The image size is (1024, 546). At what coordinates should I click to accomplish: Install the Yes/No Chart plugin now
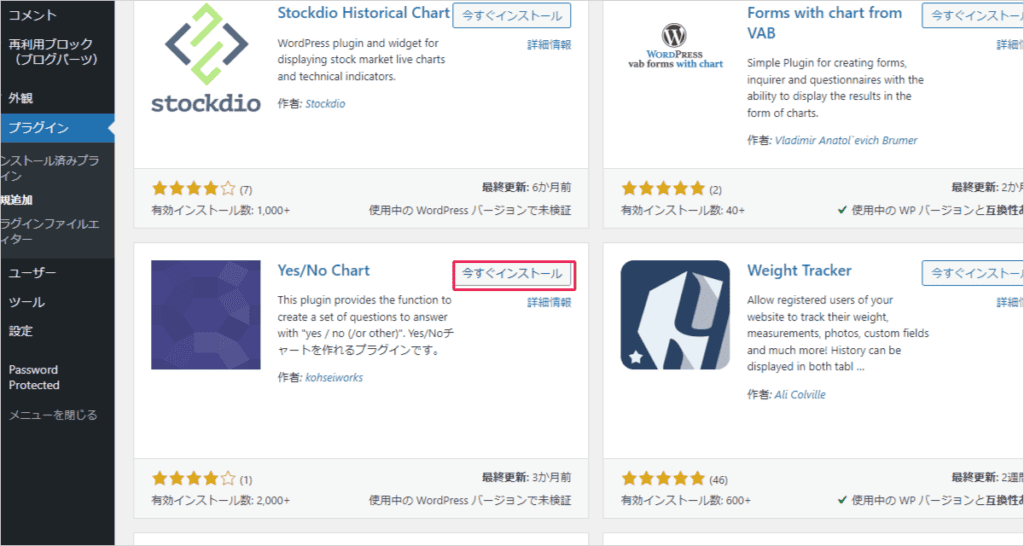point(512,274)
